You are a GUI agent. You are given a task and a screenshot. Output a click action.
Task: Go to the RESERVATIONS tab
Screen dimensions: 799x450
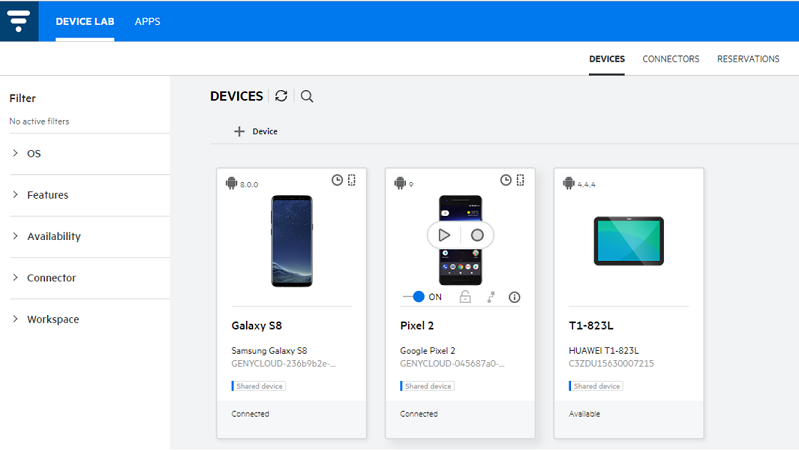click(748, 59)
